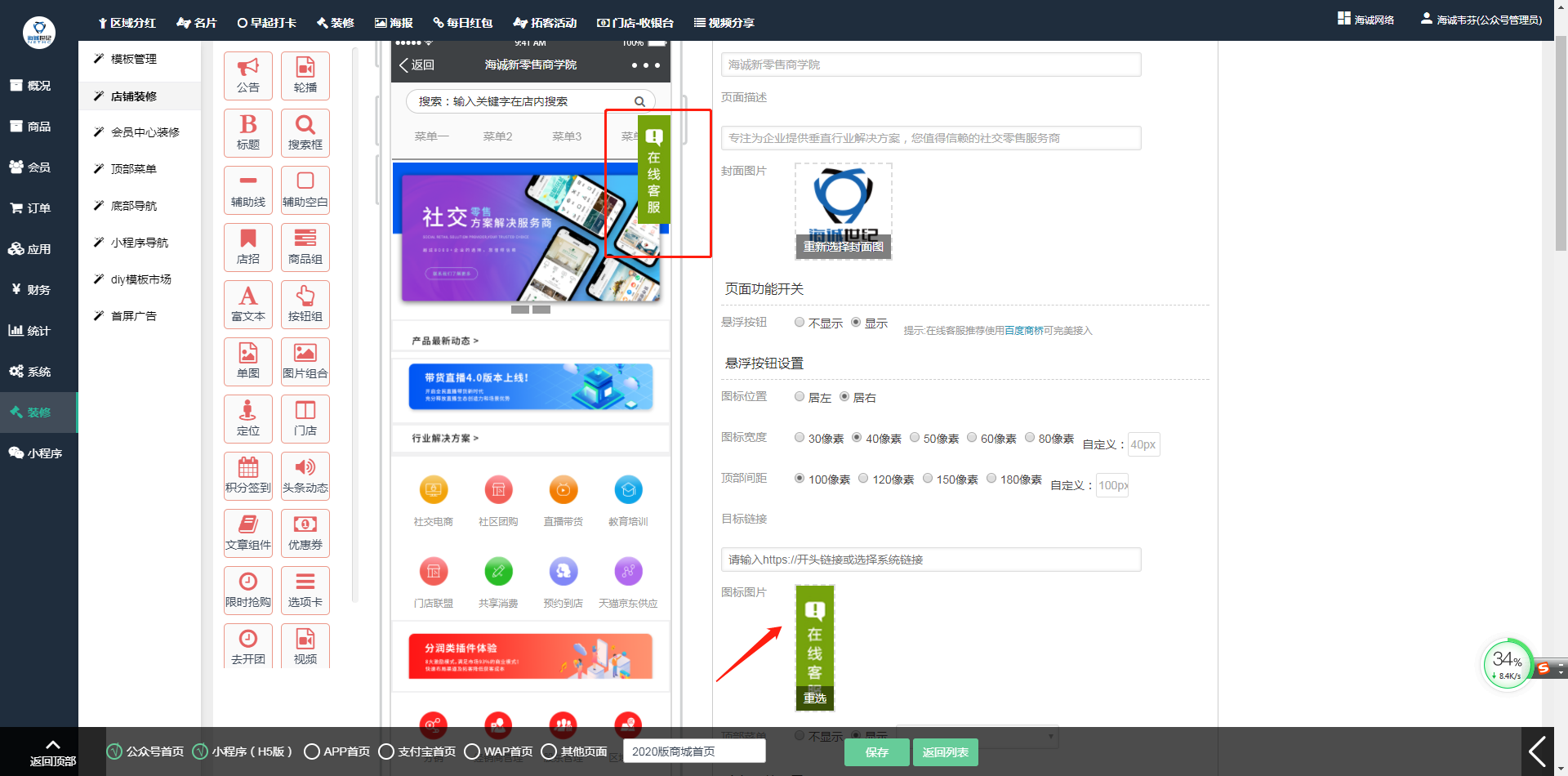Add the 富文本 rich text component
This screenshot has width=1568, height=776.
(x=248, y=305)
